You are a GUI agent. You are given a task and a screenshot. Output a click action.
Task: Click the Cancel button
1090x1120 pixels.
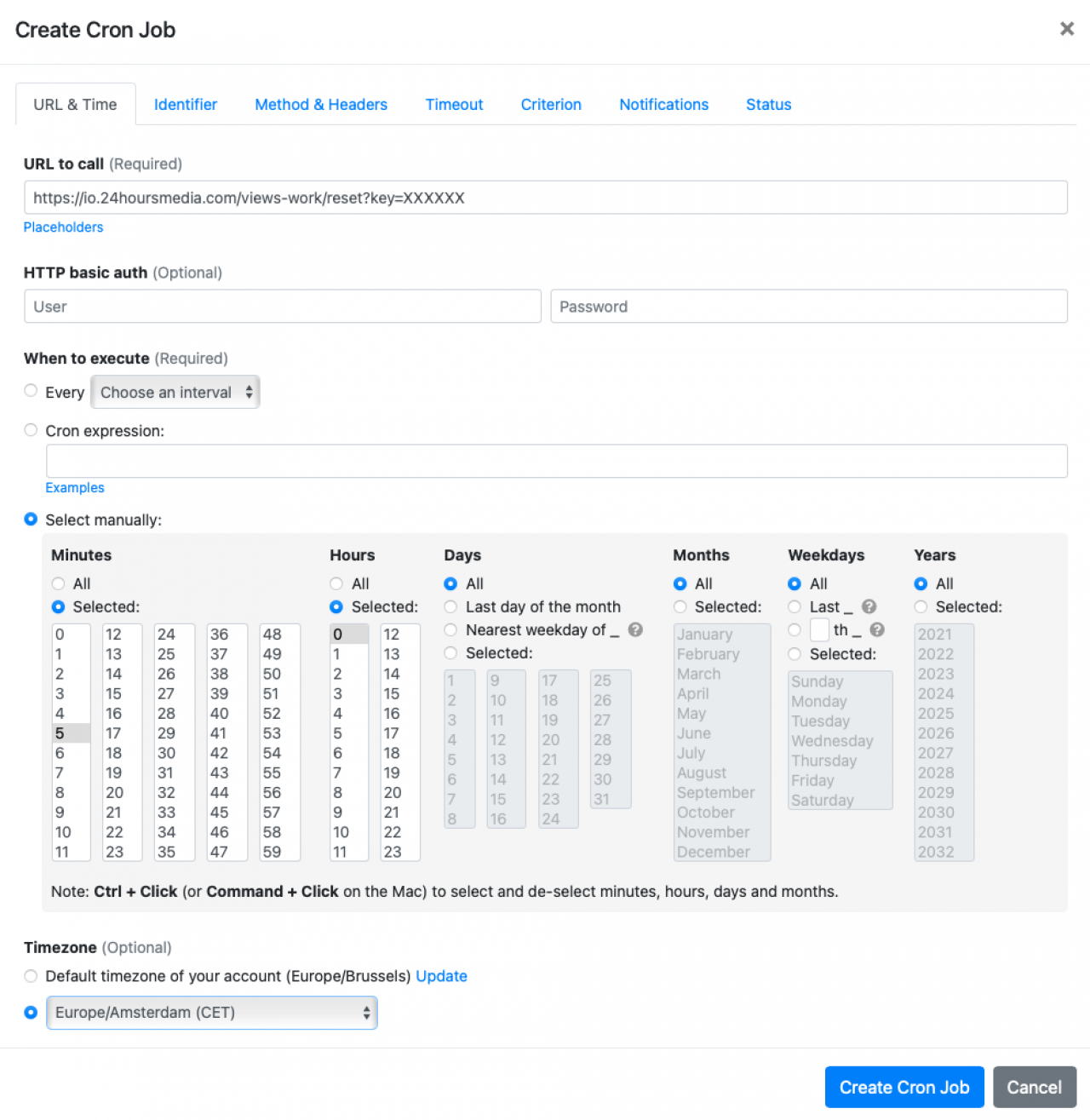pos(1035,1087)
